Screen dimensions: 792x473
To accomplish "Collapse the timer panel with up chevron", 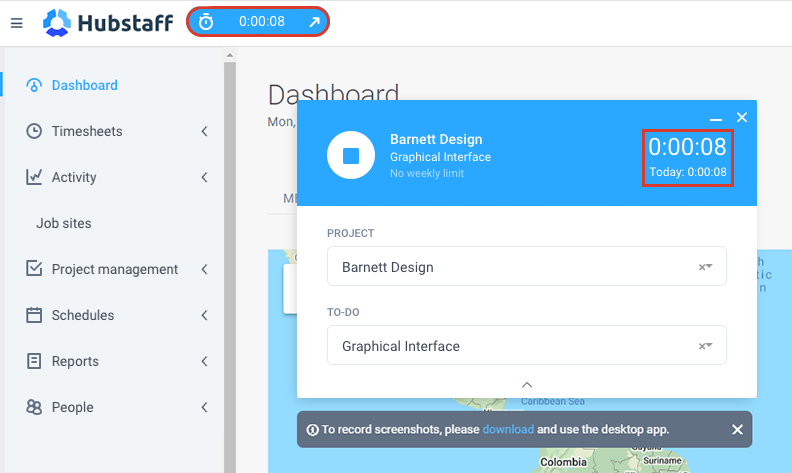I will click(x=527, y=385).
